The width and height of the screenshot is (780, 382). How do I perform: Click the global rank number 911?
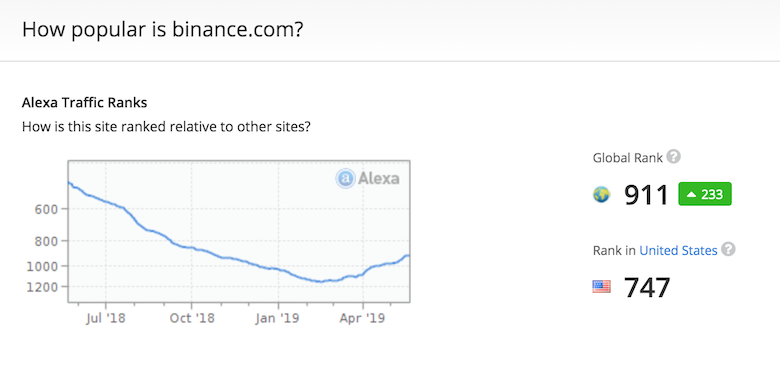[646, 194]
